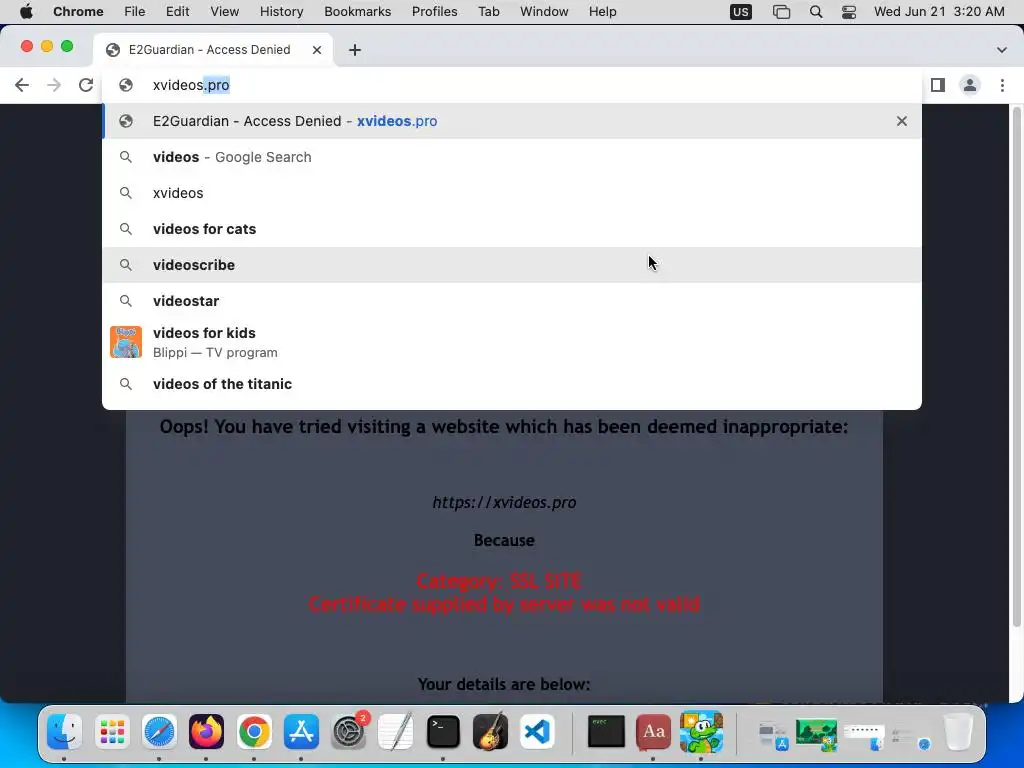Open Finder from the Dock
This screenshot has width=1024, height=768.
point(64,731)
